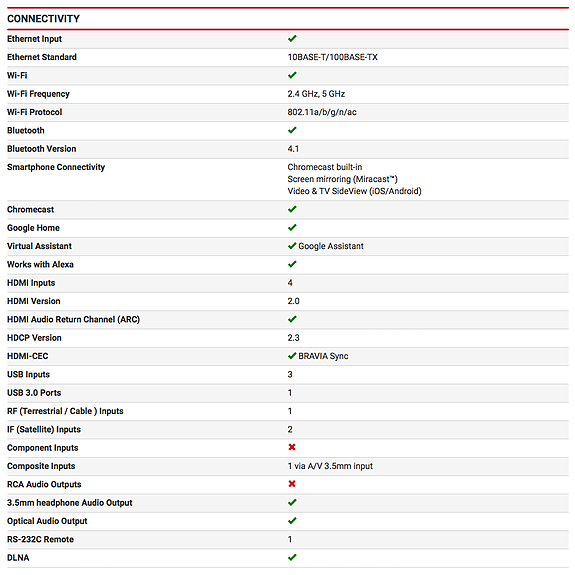The width and height of the screenshot is (575, 575).
Task: Select the HDCP Version label
Action: coord(34,338)
